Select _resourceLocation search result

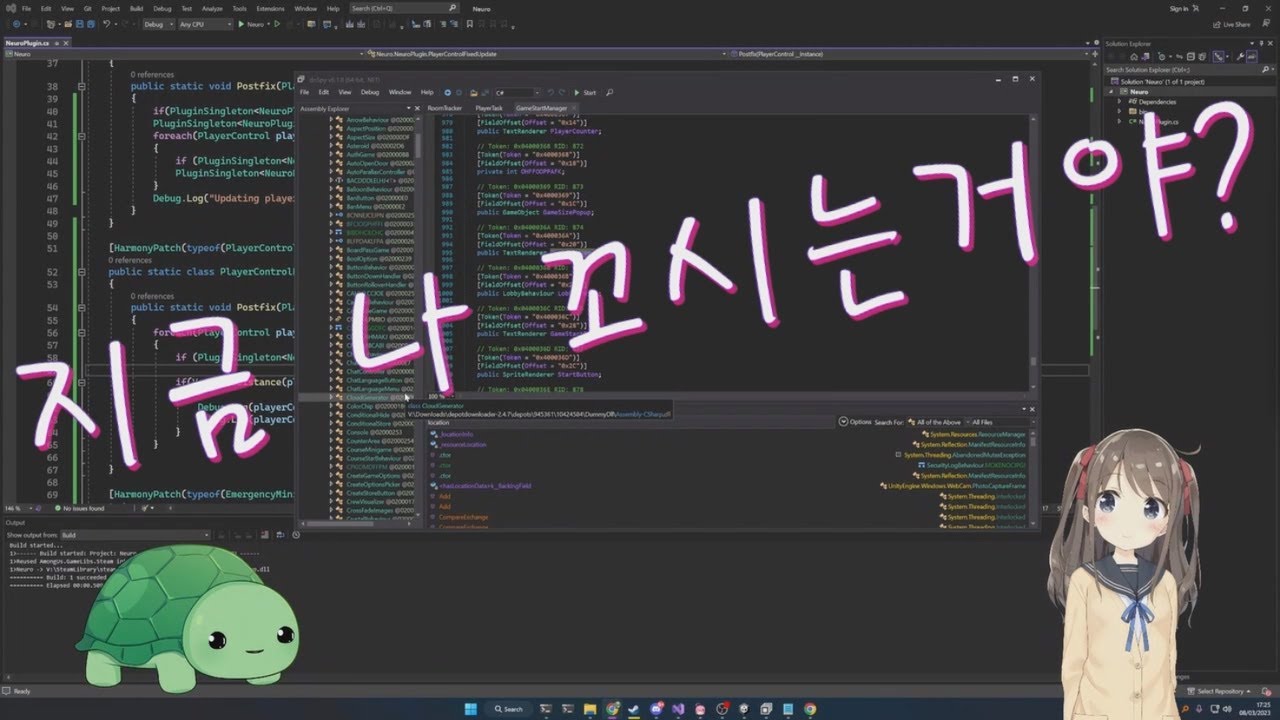click(x=463, y=444)
